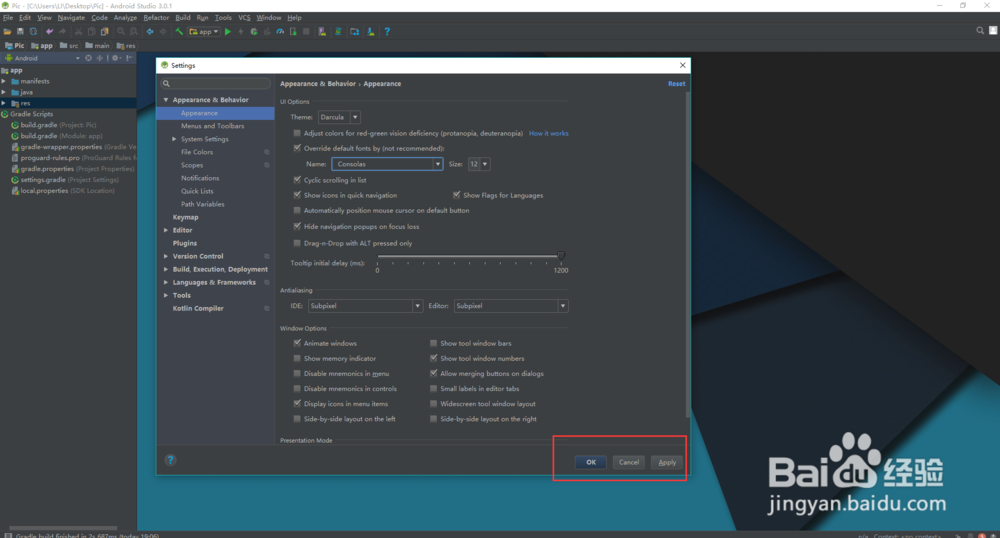
Task: Open the Tools menu
Action: pyautogui.click(x=223, y=18)
